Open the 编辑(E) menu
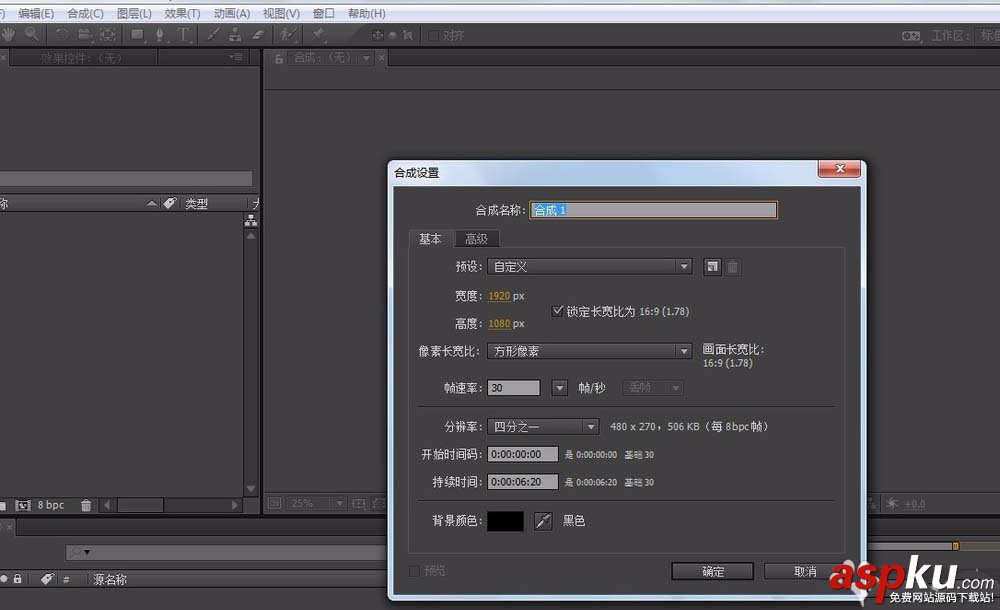Viewport: 1000px width, 610px height. [36, 13]
